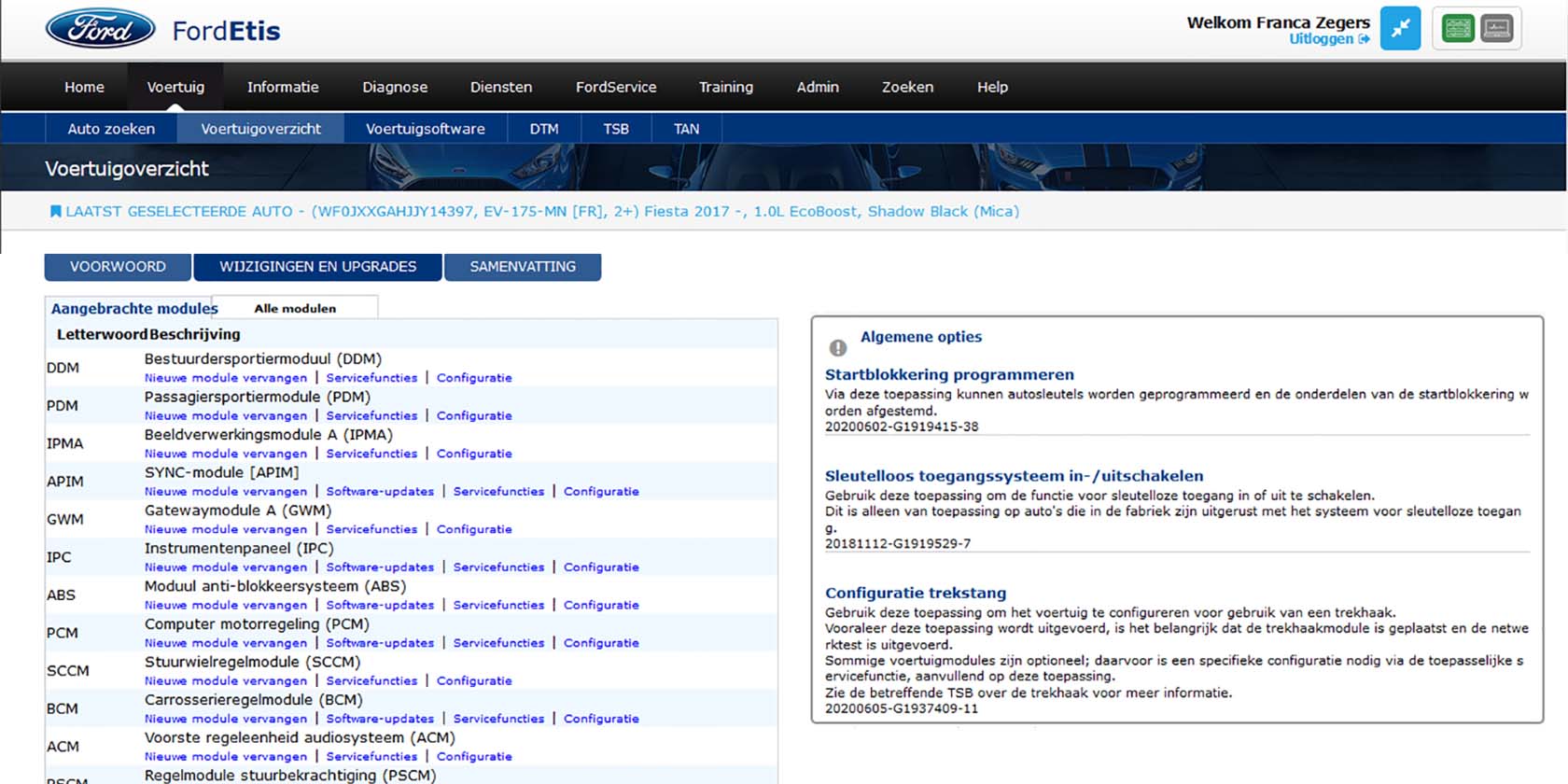Open the Informatie menu

tap(283, 87)
